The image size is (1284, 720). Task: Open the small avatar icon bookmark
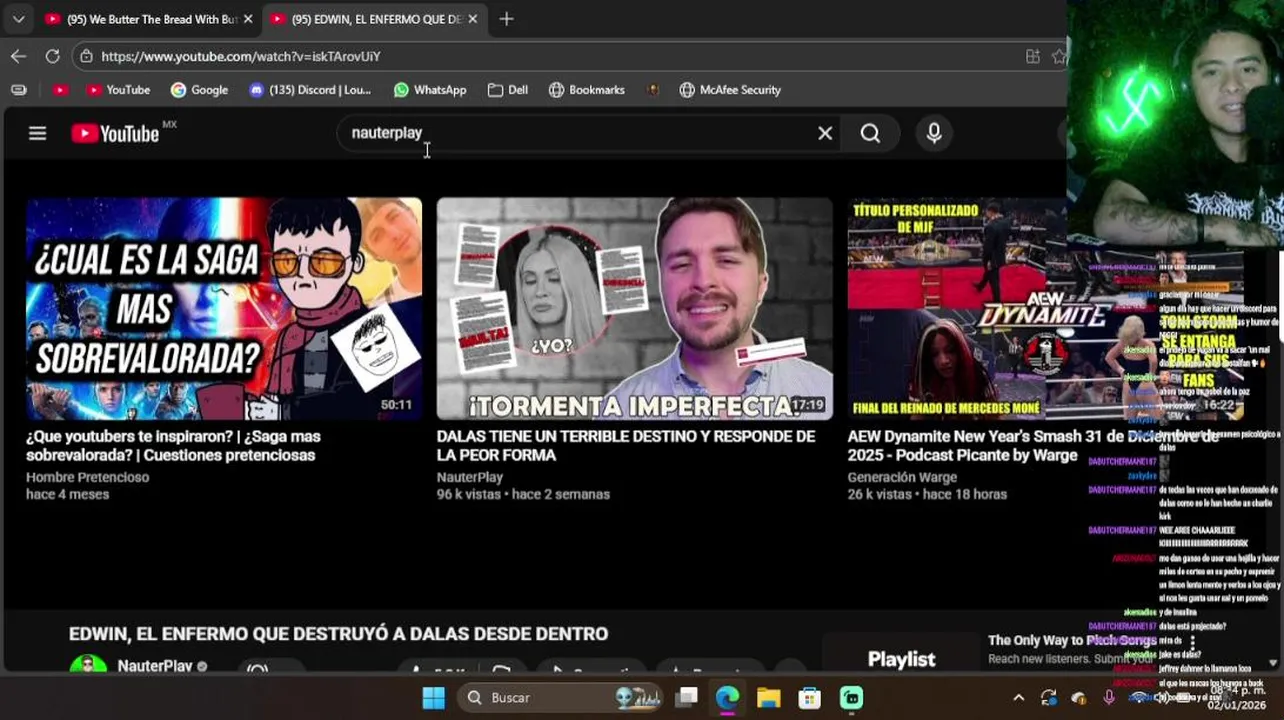click(653, 90)
